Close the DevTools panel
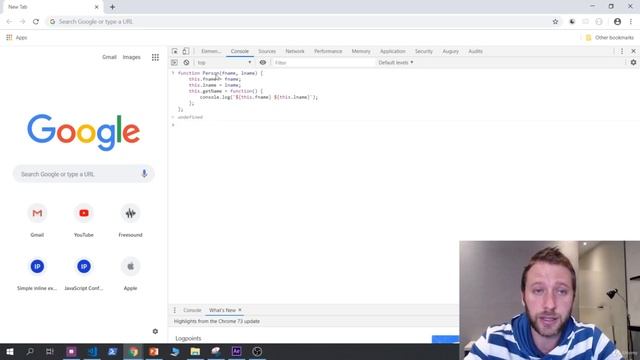Image resolution: width=640 pixels, height=360 pixels. 633,51
